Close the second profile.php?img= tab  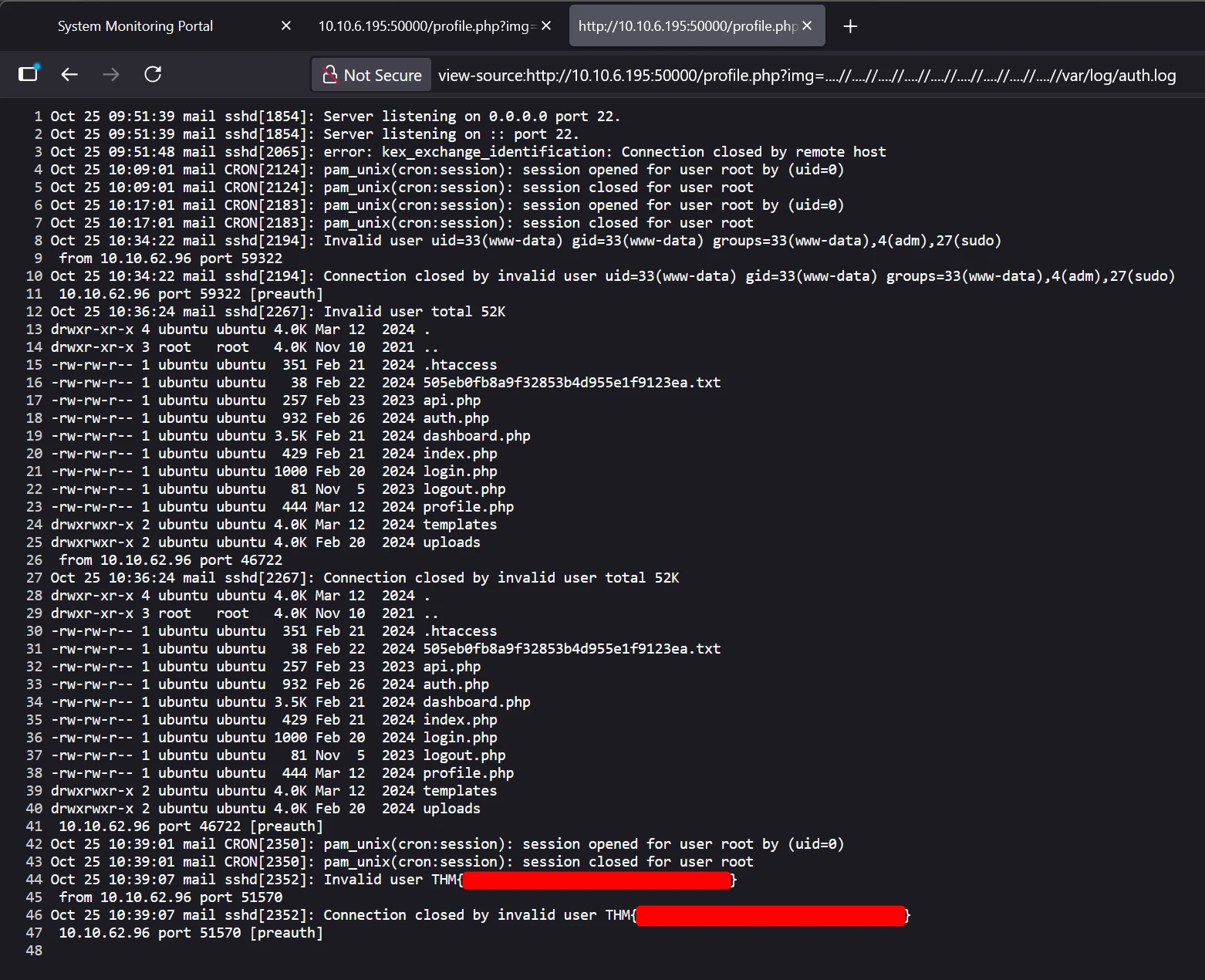(546, 26)
